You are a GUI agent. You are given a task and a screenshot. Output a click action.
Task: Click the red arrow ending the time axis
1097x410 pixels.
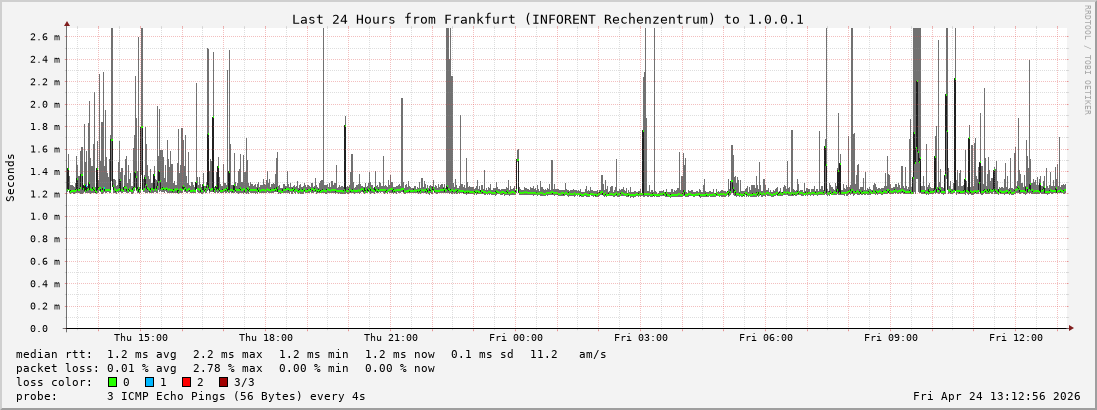[x=1071, y=327]
